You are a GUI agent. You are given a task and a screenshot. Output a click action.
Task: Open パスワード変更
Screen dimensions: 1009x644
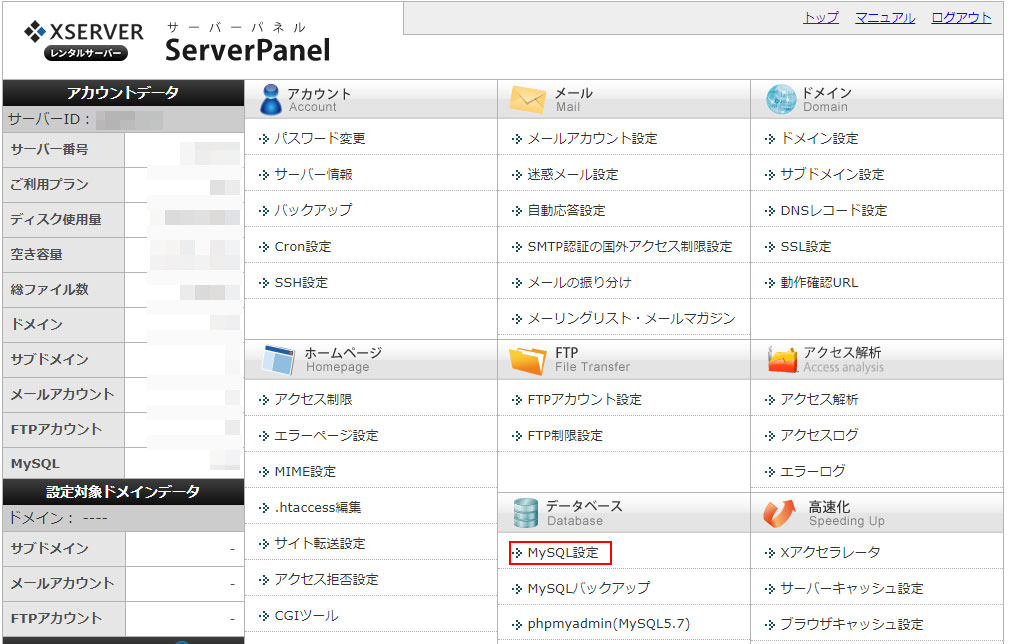[x=320, y=138]
